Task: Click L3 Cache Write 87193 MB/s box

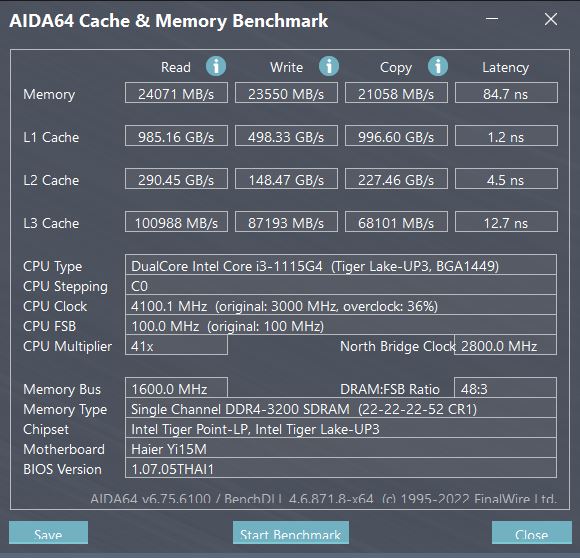Action: (286, 221)
